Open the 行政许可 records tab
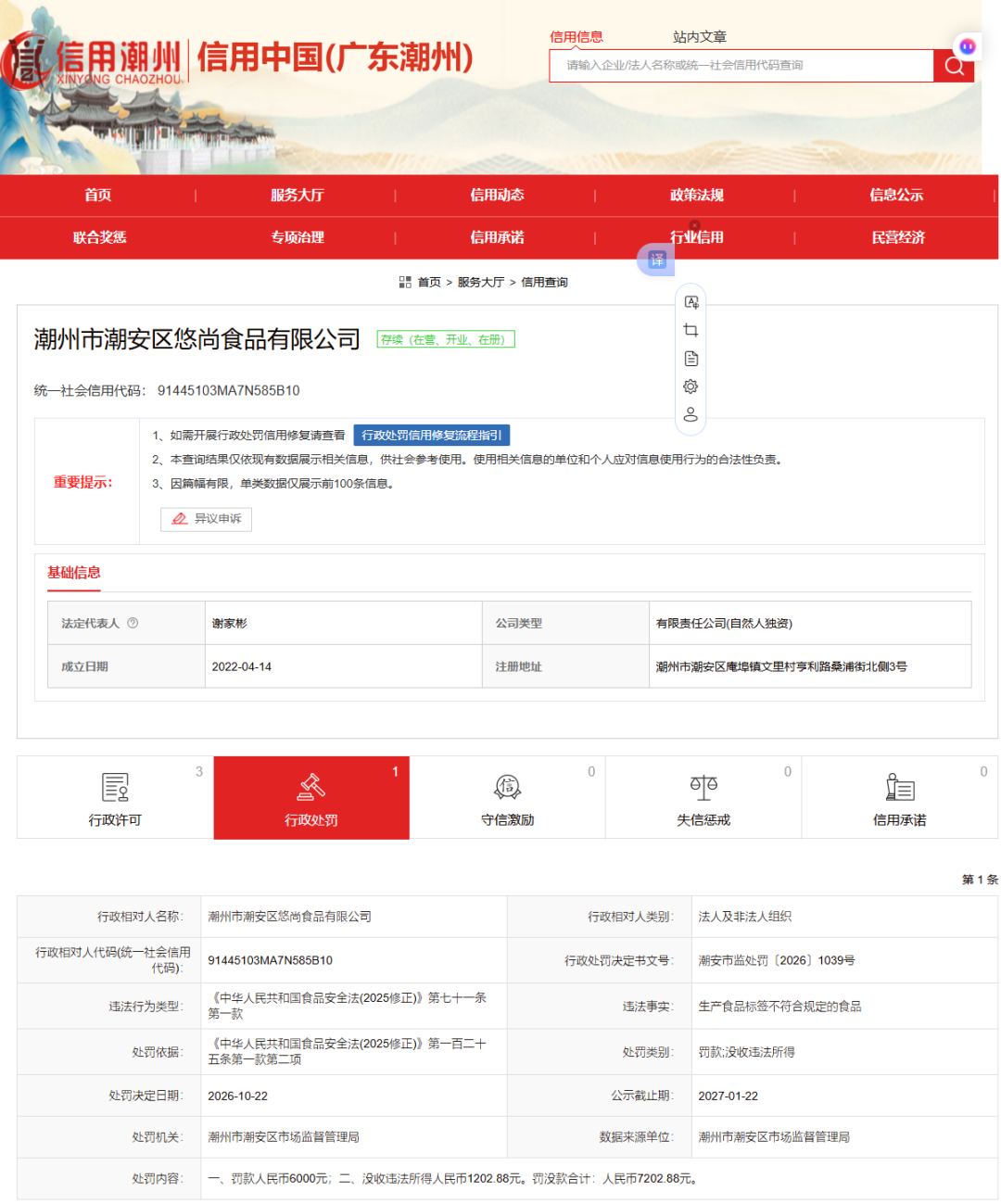This screenshot has width=1001, height=1204. coord(116,798)
